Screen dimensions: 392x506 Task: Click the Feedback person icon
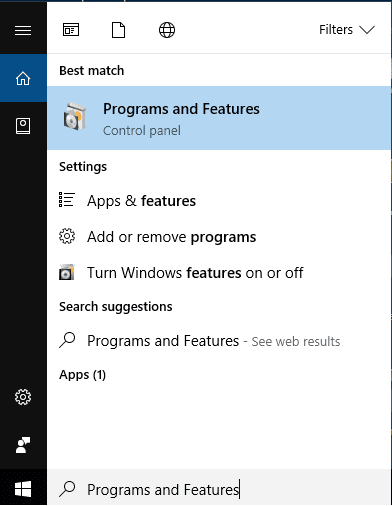coord(23,445)
